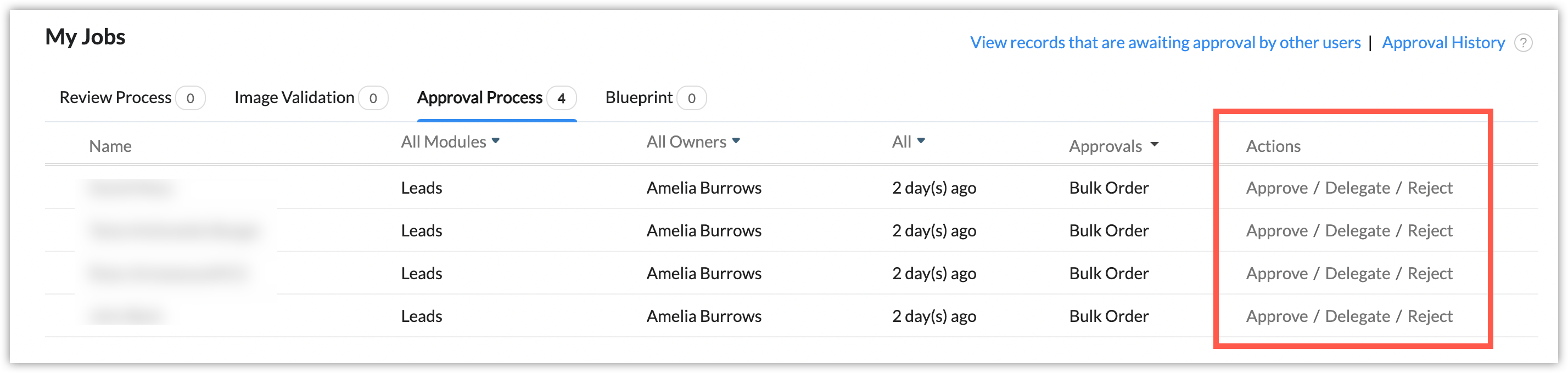Viewport: 1568px width, 373px height.
Task: Delegate the first Bulk Order record
Action: click(1357, 188)
